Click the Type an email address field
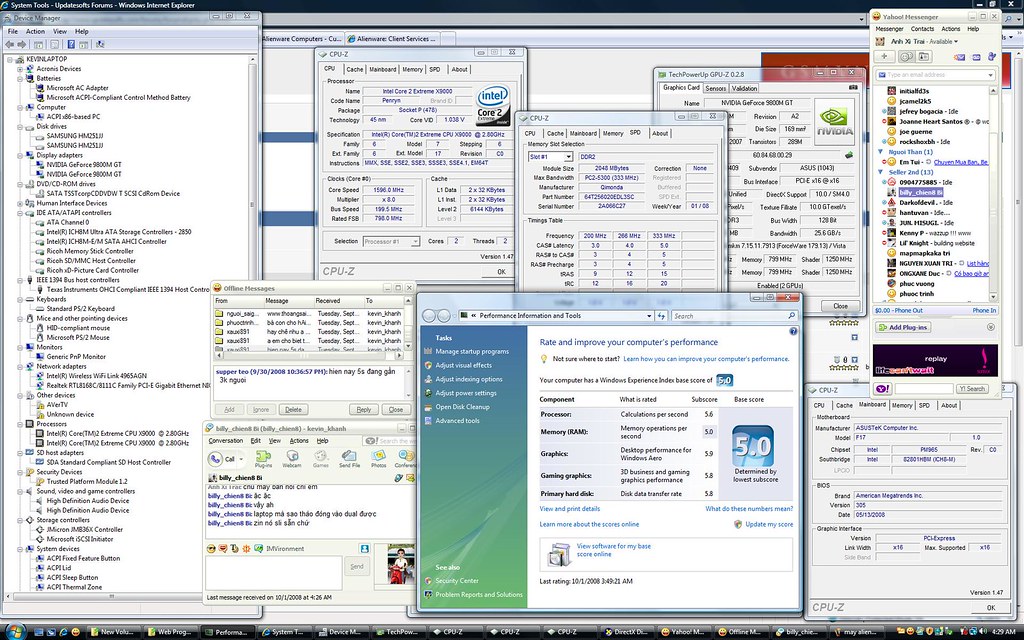This screenshot has width=1024, height=640. click(x=935, y=75)
